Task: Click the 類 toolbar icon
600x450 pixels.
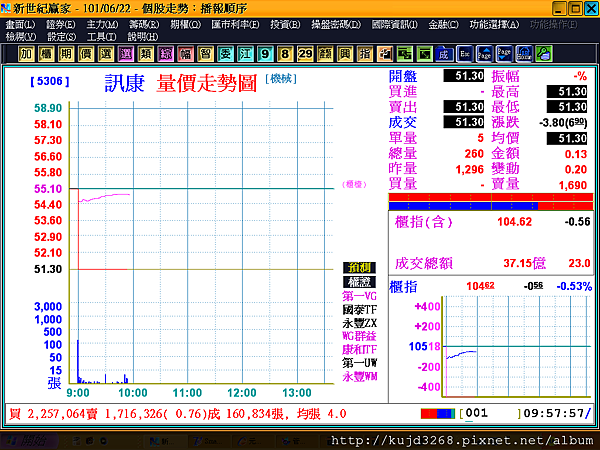Action: click(146, 52)
